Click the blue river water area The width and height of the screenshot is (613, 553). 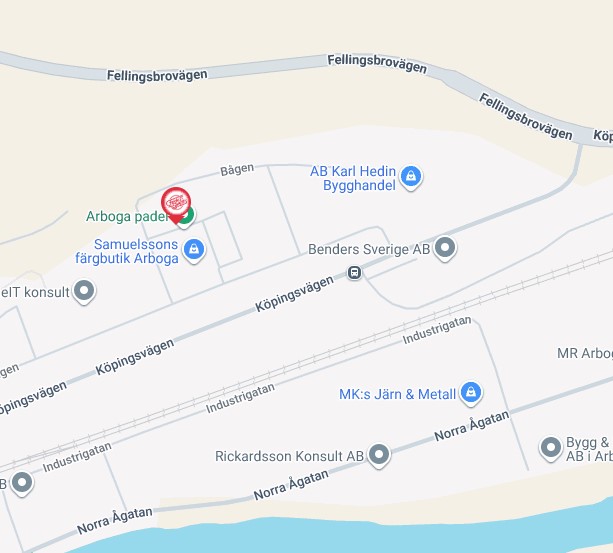click(x=352, y=535)
